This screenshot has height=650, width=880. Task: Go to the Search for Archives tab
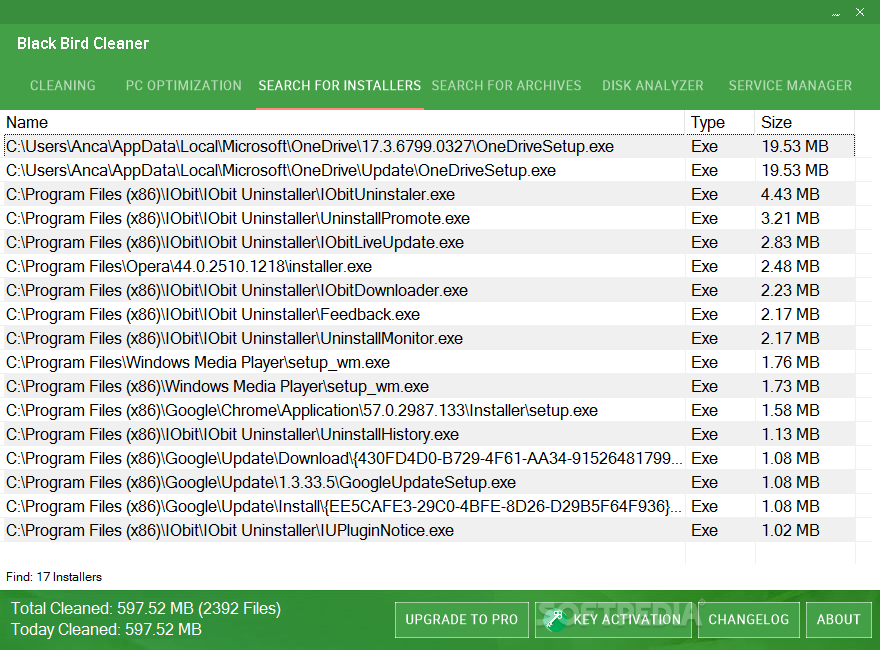(x=506, y=85)
